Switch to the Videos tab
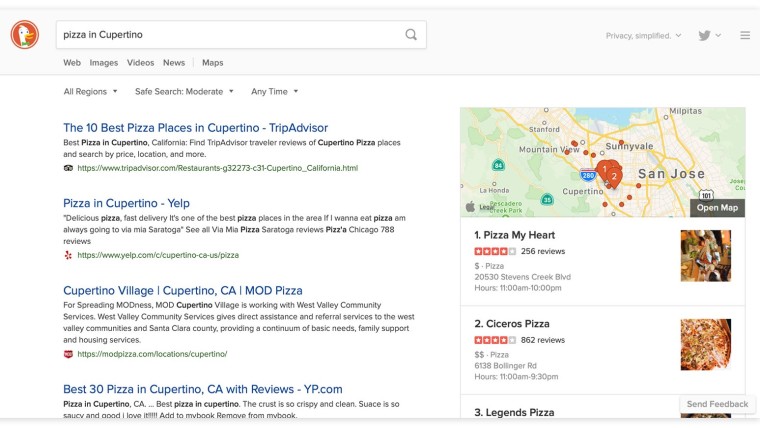Image resolution: width=760 pixels, height=428 pixels. coord(141,63)
